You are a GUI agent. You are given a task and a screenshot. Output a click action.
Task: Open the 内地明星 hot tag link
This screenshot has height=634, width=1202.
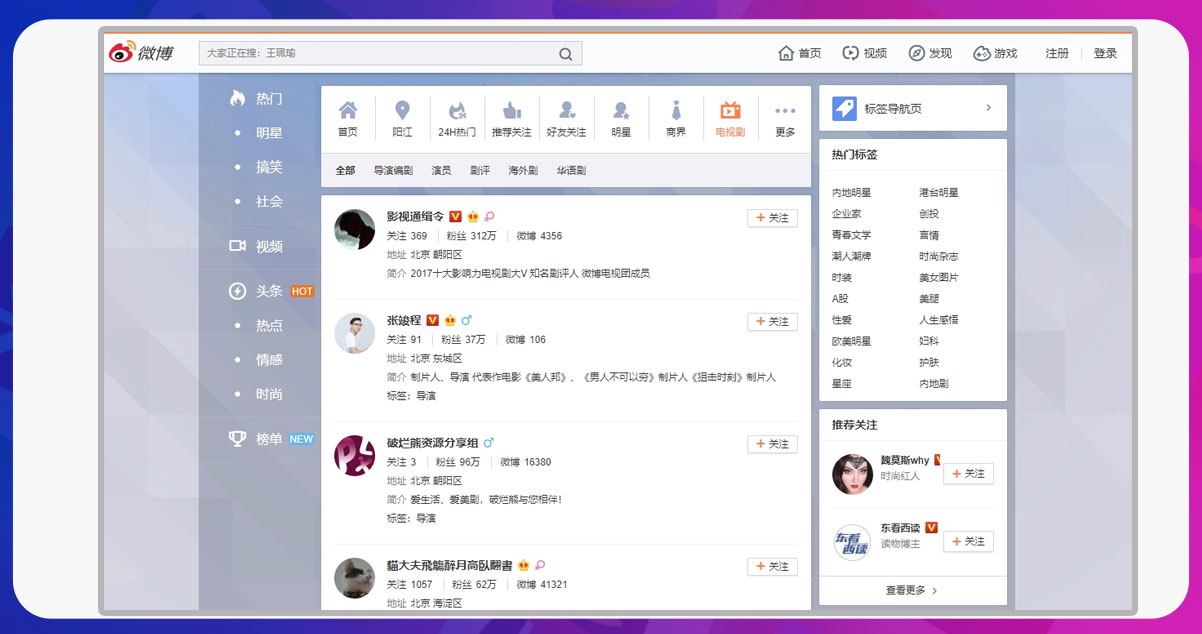coord(846,190)
